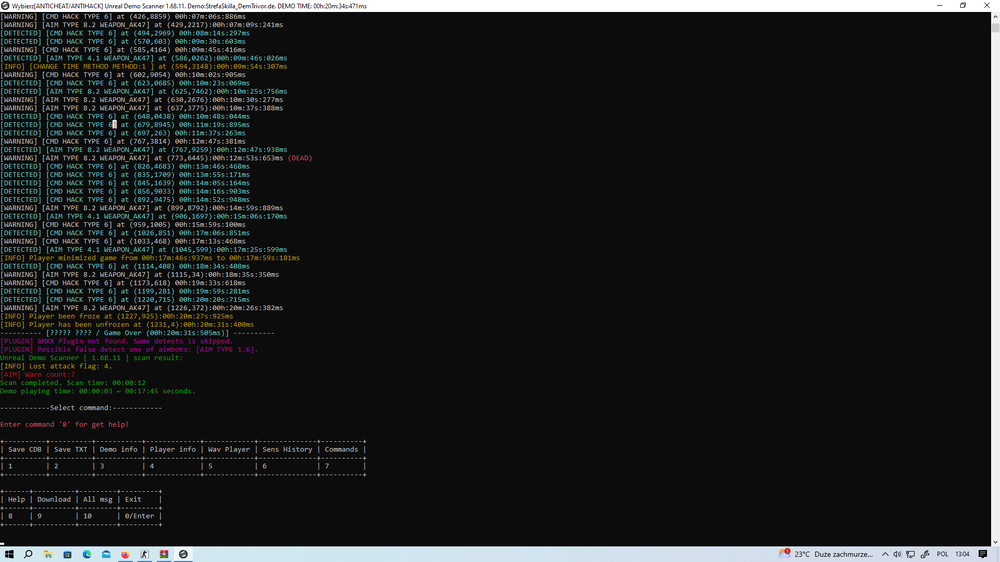Click 'Select command:' heading
Image resolution: width=1000 pixels, height=562 pixels.
click(x=81, y=408)
